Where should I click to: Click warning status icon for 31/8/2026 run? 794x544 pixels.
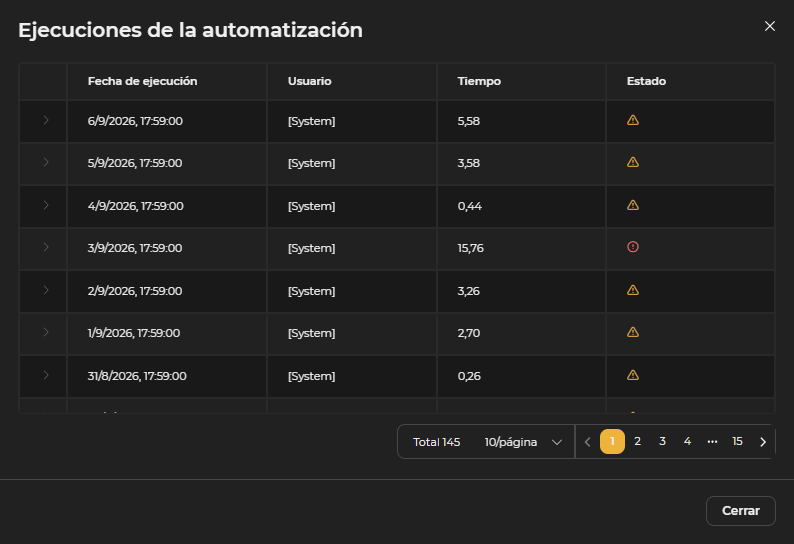(632, 376)
